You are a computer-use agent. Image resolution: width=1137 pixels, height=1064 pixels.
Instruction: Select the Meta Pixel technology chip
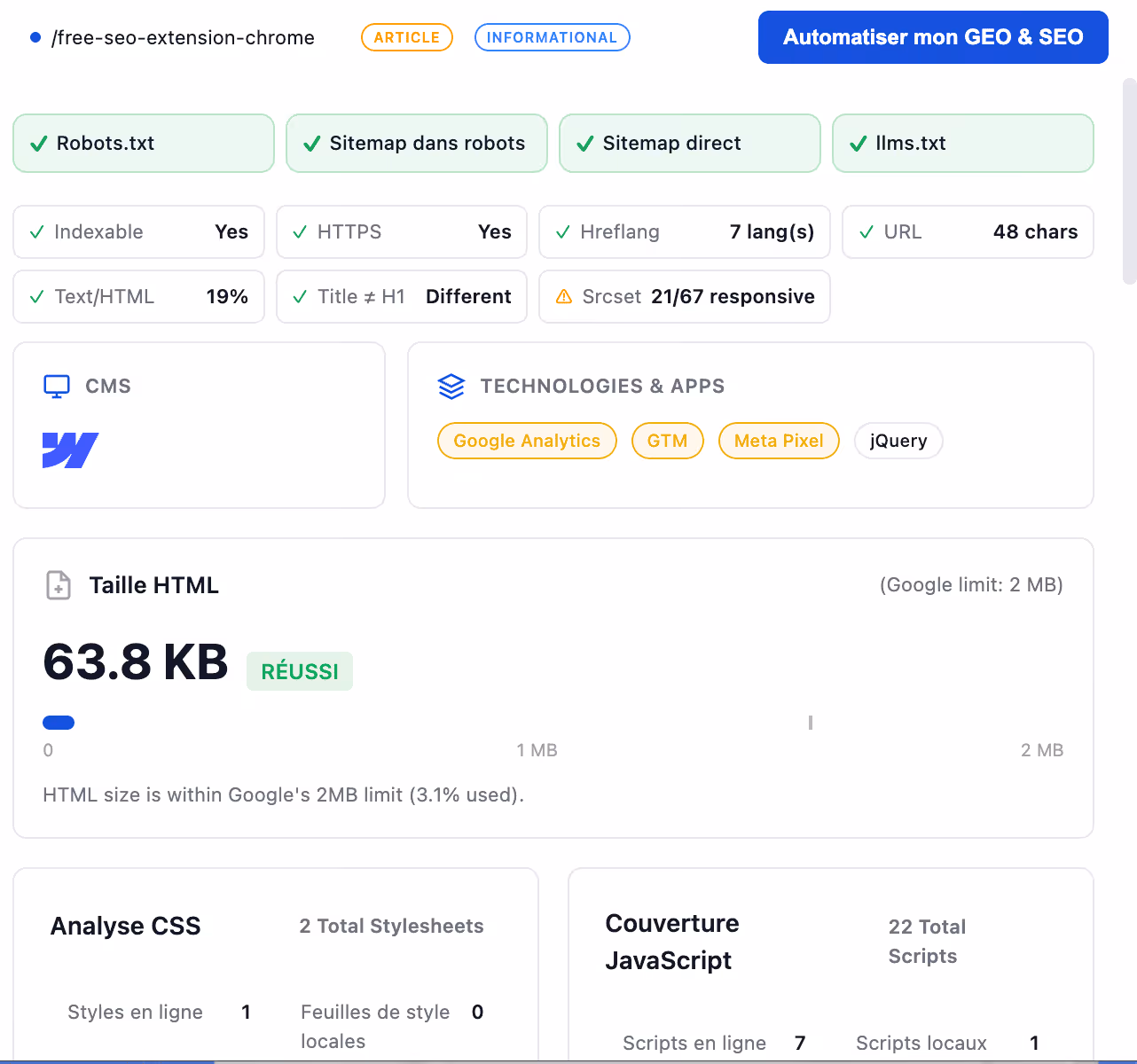tap(779, 441)
